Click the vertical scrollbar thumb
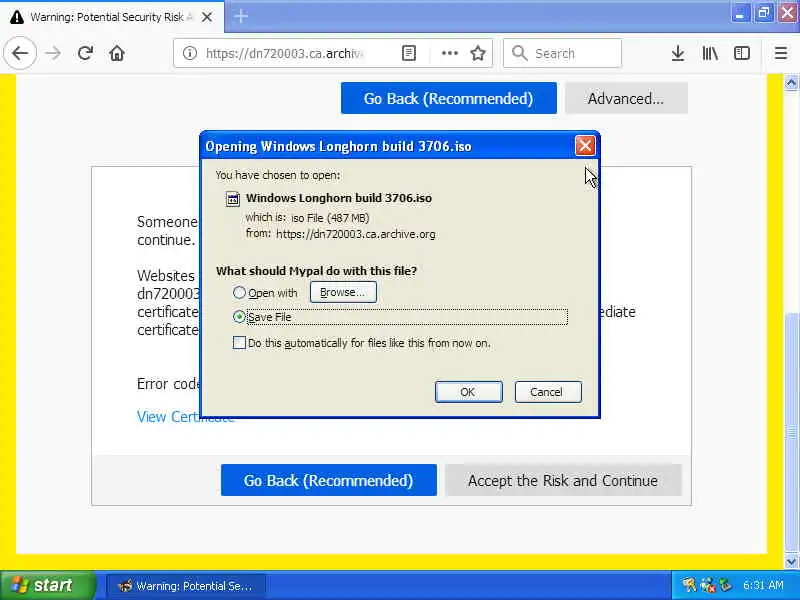Screen dimensions: 800x600 click(791, 433)
